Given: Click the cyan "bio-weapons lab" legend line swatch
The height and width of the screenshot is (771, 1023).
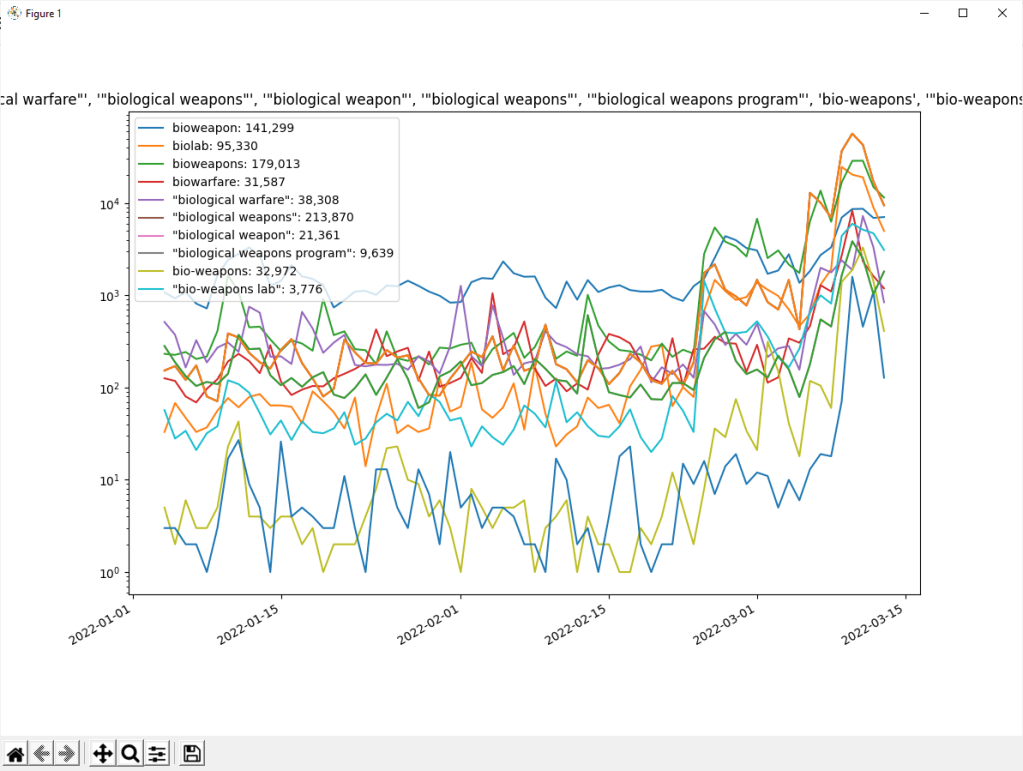Looking at the screenshot, I should coord(152,288).
